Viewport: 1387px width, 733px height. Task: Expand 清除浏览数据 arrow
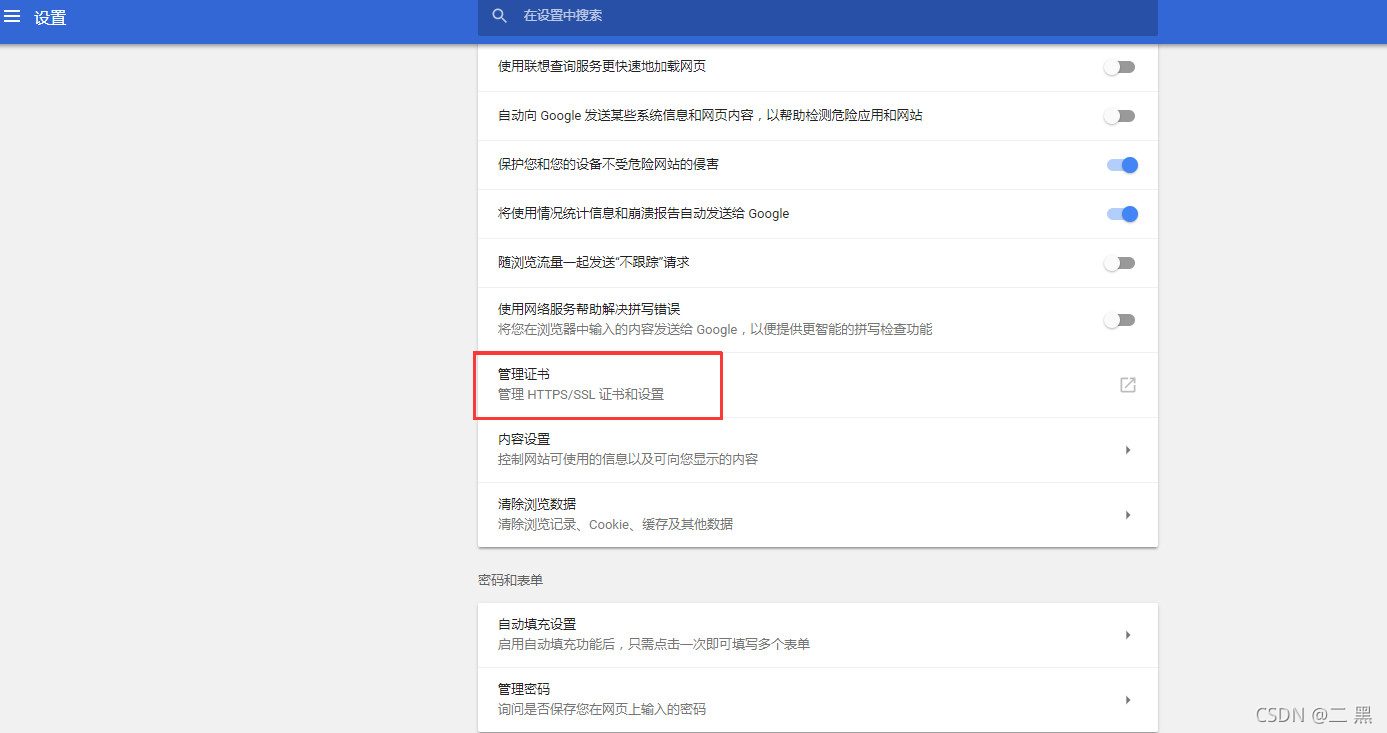[x=1128, y=515]
